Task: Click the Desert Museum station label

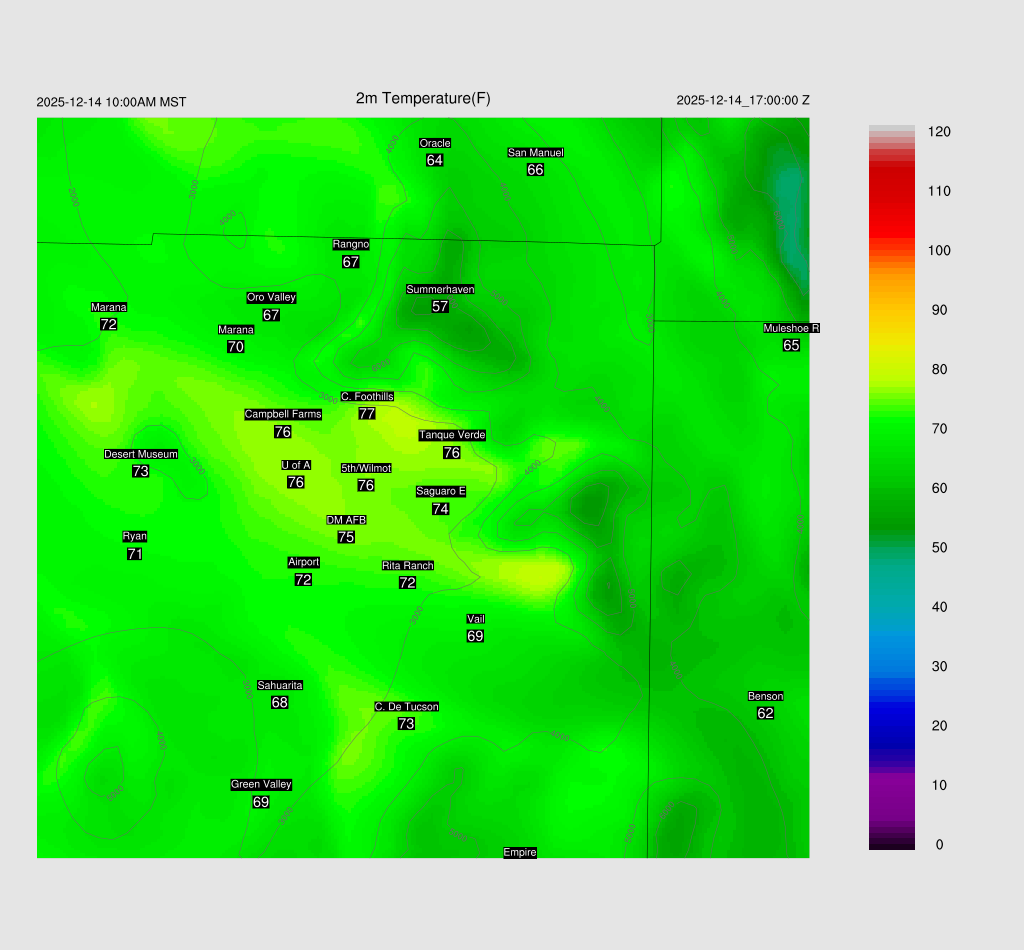Action: point(141,455)
